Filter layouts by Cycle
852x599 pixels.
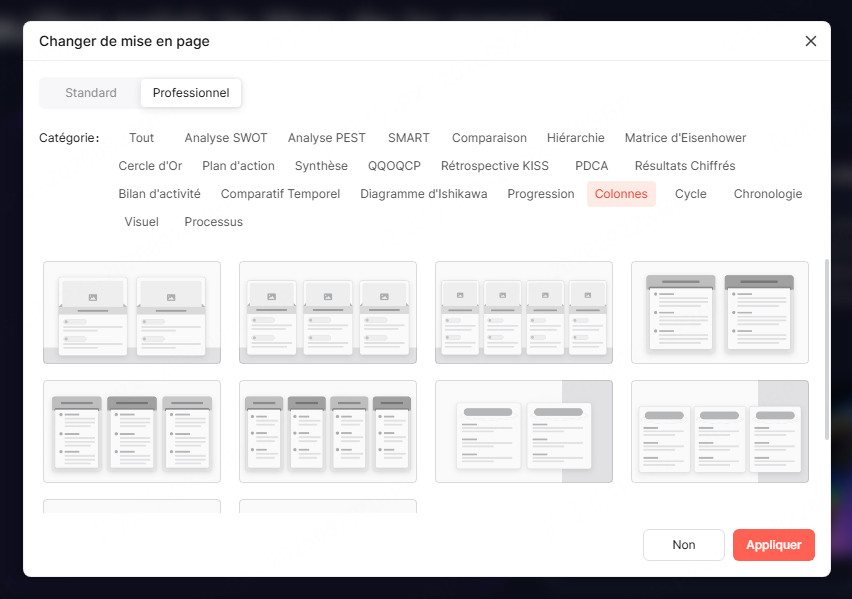click(x=691, y=194)
